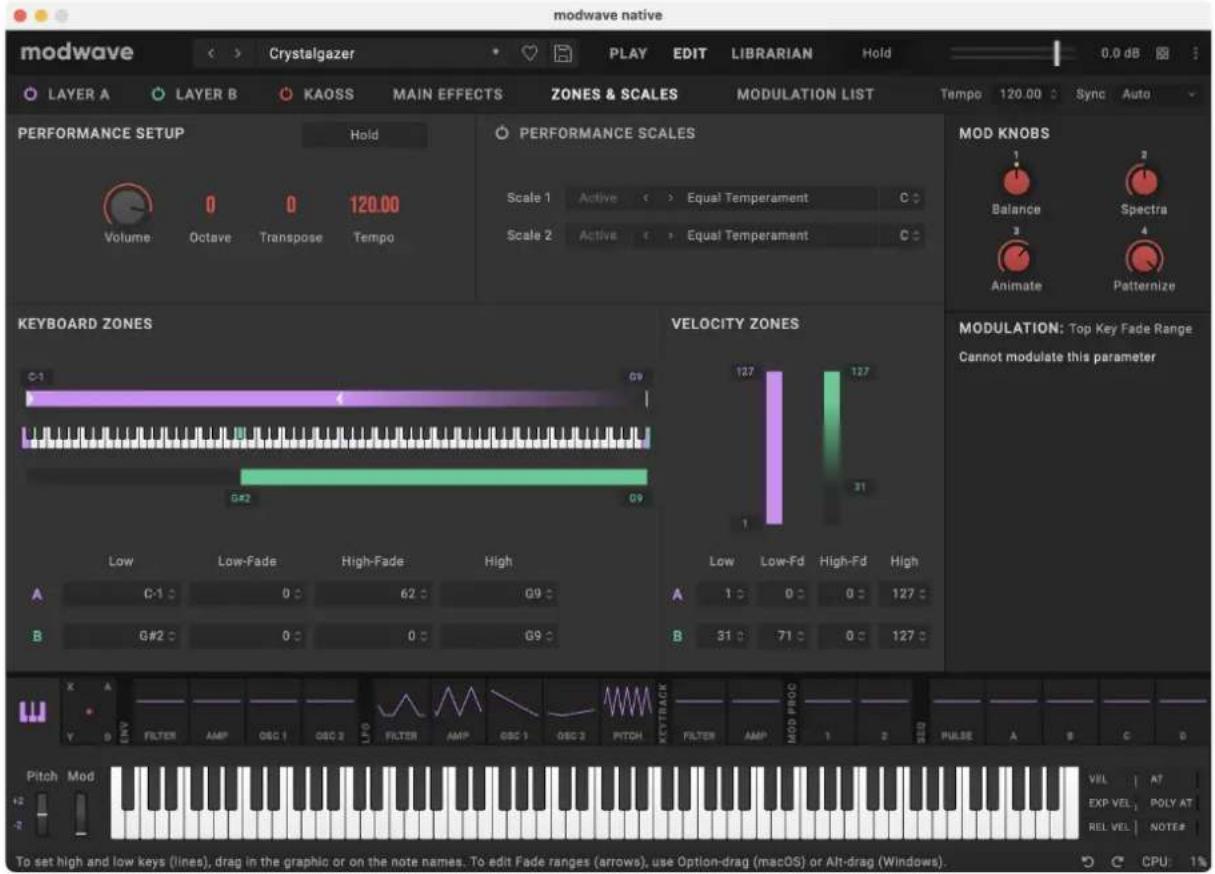
Task: Open the grid settings icon near 0.0 dB
Action: coord(1163,54)
